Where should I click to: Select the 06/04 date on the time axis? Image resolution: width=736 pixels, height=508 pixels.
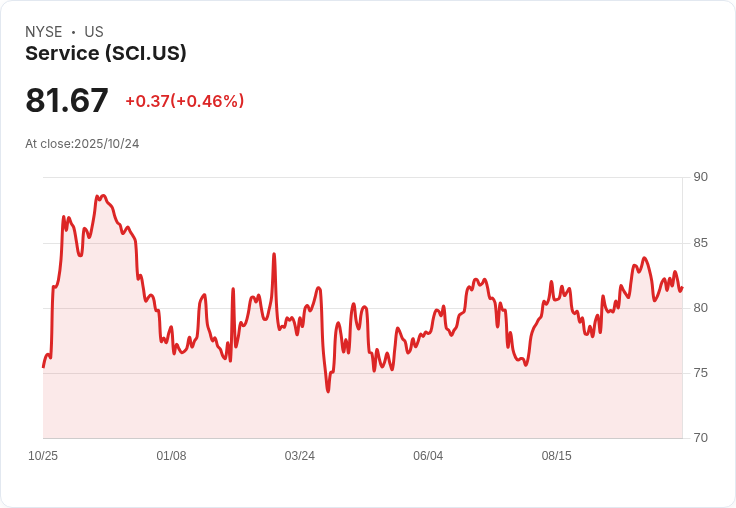tap(428, 456)
